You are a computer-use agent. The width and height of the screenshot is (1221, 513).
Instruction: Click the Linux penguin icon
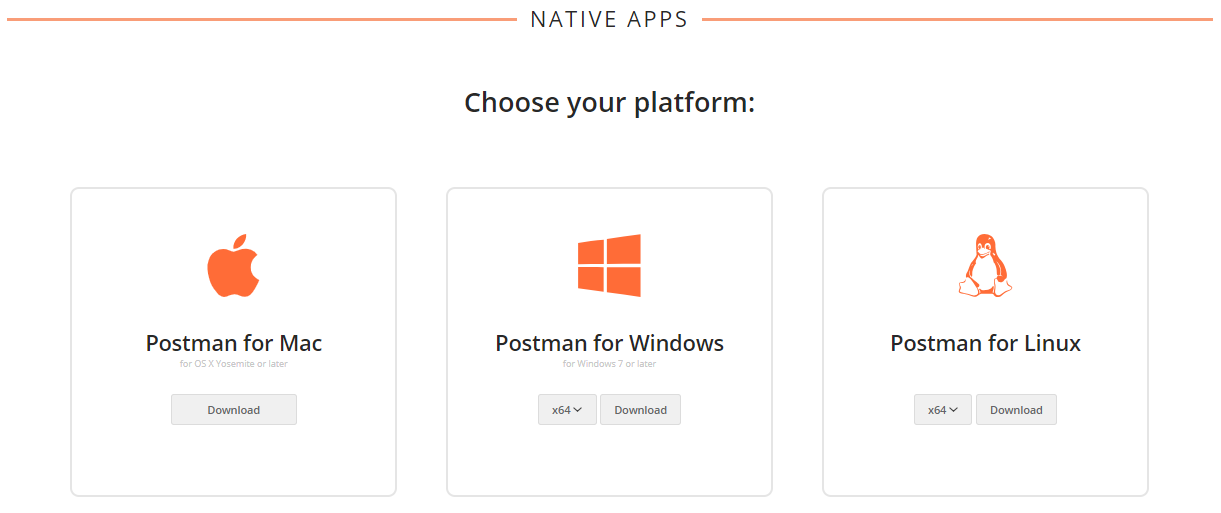pyautogui.click(x=985, y=266)
